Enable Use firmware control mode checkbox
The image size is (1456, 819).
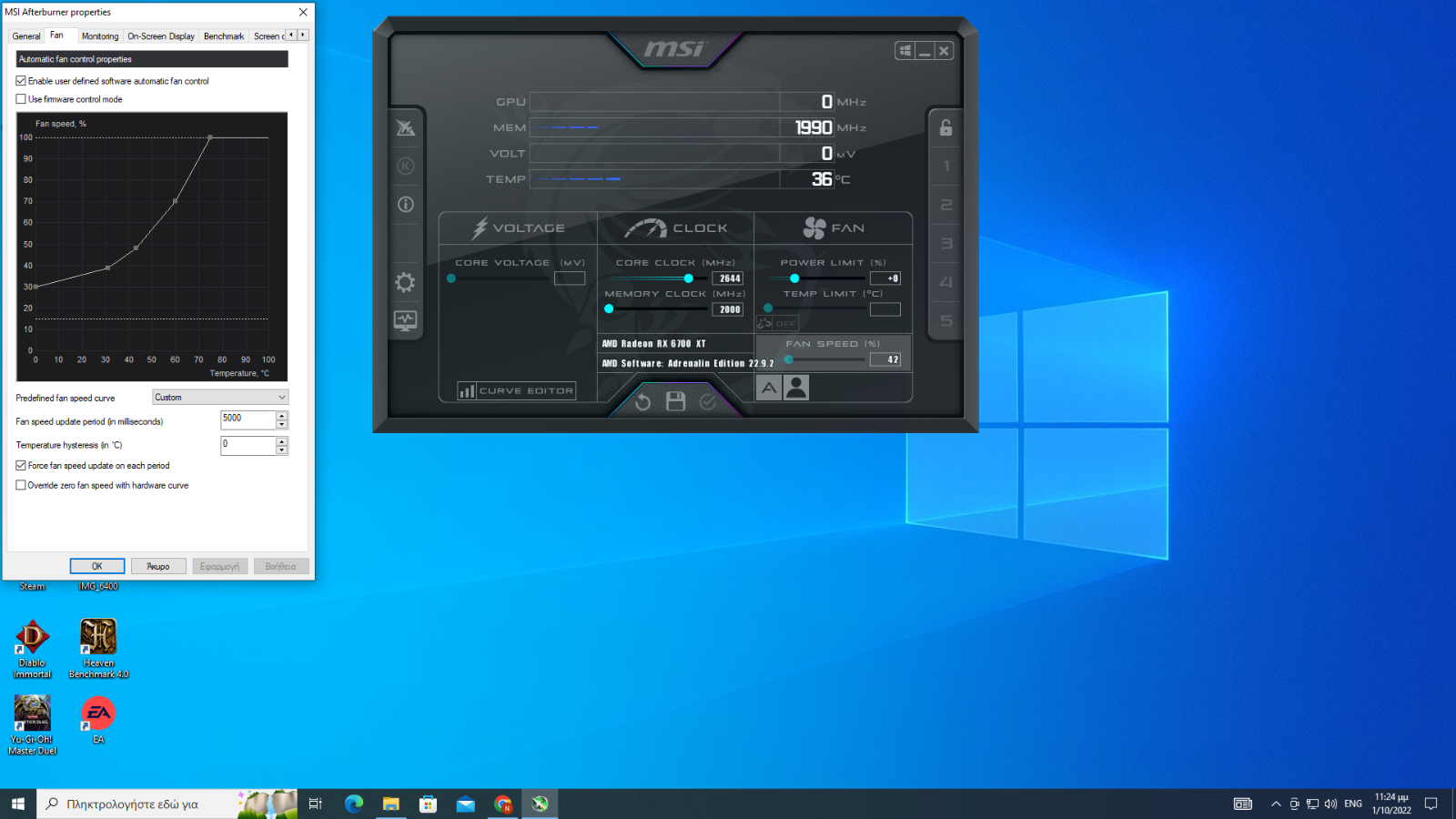21,99
